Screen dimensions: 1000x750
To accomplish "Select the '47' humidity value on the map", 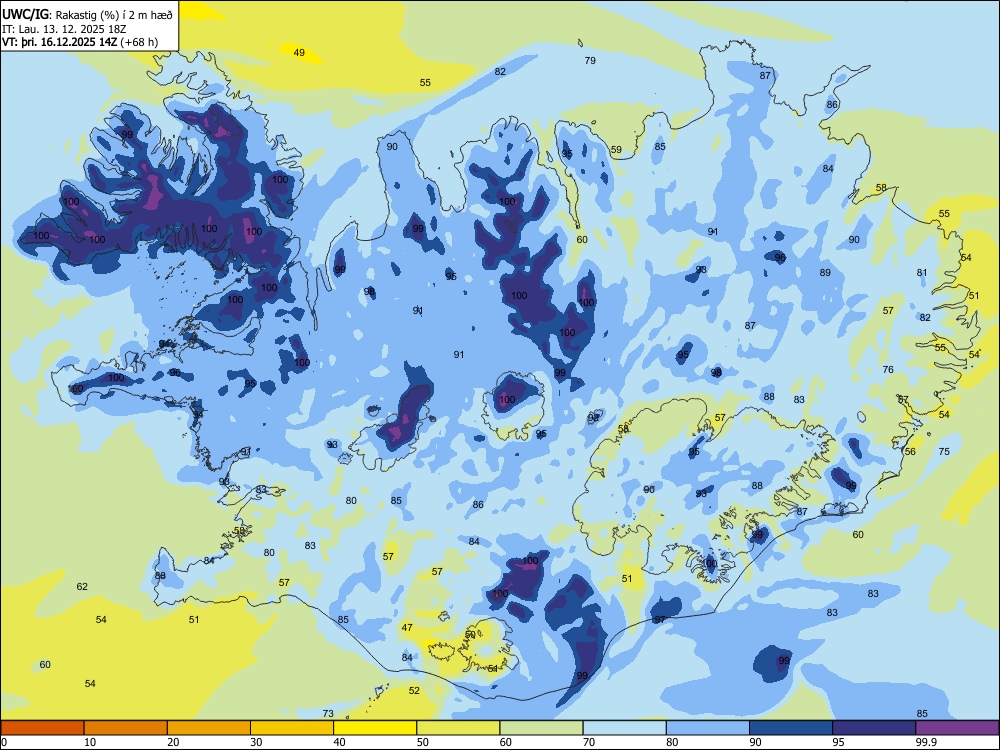I will pyautogui.click(x=407, y=628).
